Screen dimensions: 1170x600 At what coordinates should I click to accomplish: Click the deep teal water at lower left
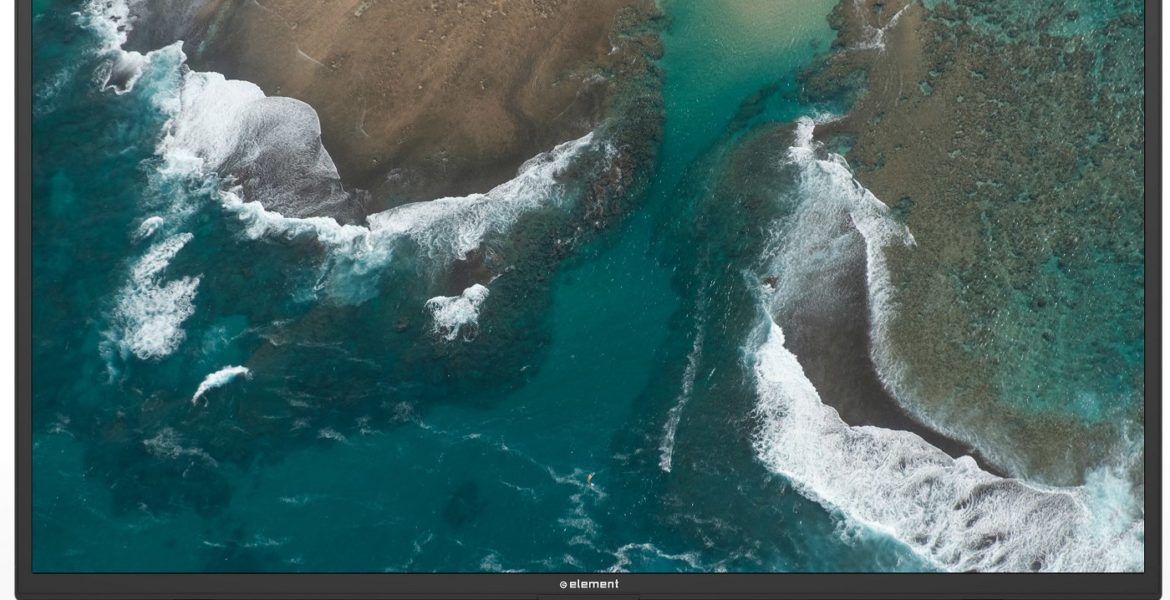150,500
